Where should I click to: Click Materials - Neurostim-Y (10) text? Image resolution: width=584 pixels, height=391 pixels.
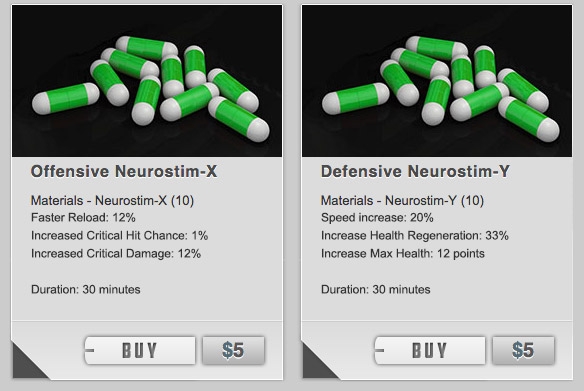click(402, 201)
